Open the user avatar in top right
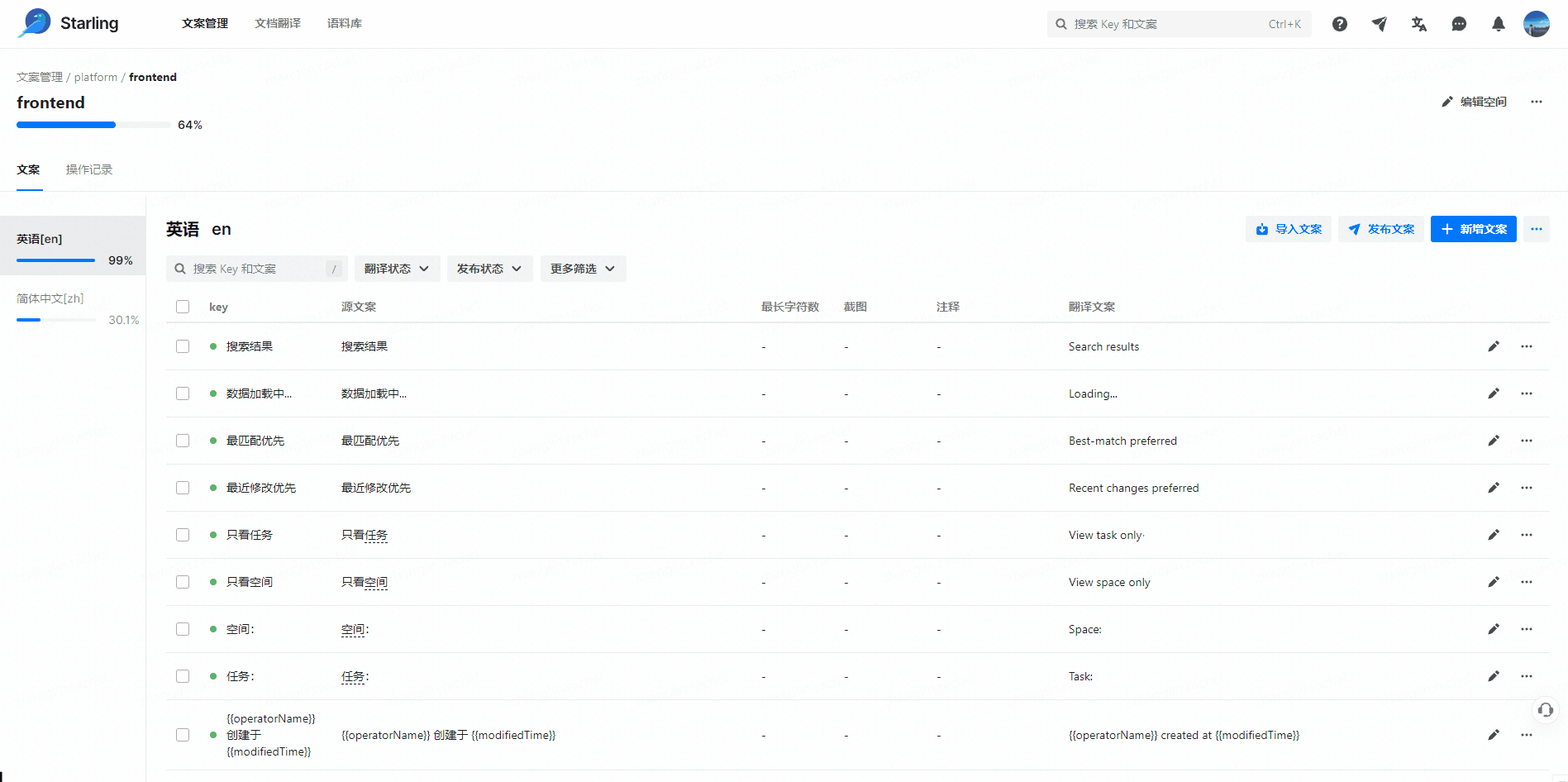The width and height of the screenshot is (1568, 782). coord(1536,24)
